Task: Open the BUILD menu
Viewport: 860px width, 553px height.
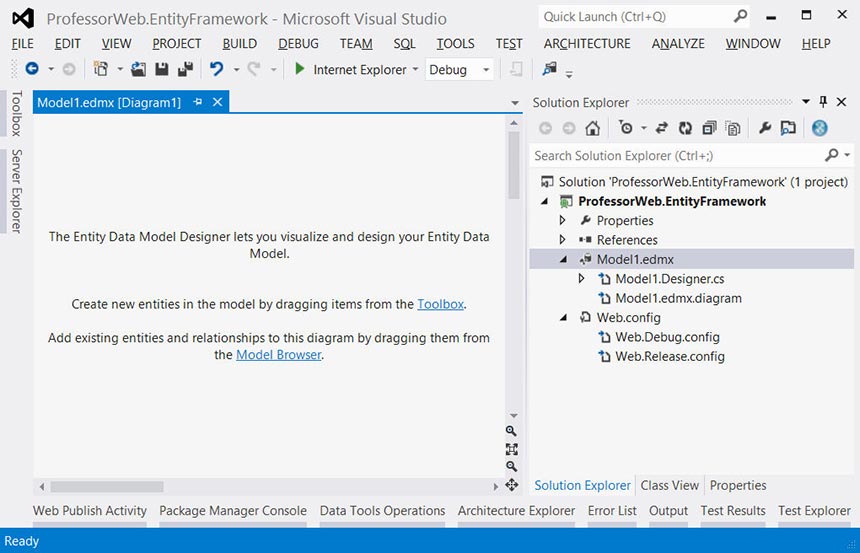Action: pos(240,43)
